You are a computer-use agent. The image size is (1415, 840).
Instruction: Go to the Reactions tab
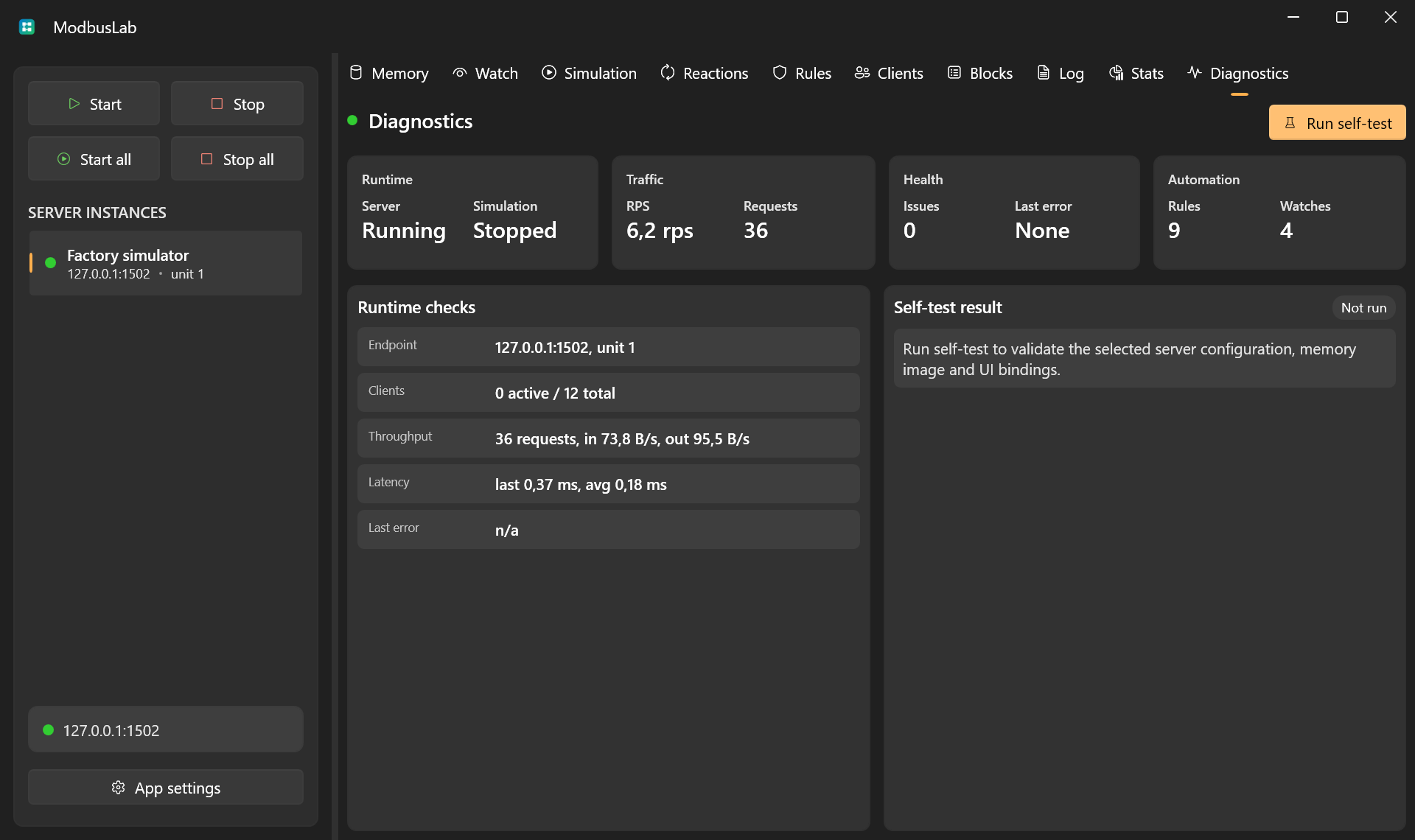704,73
